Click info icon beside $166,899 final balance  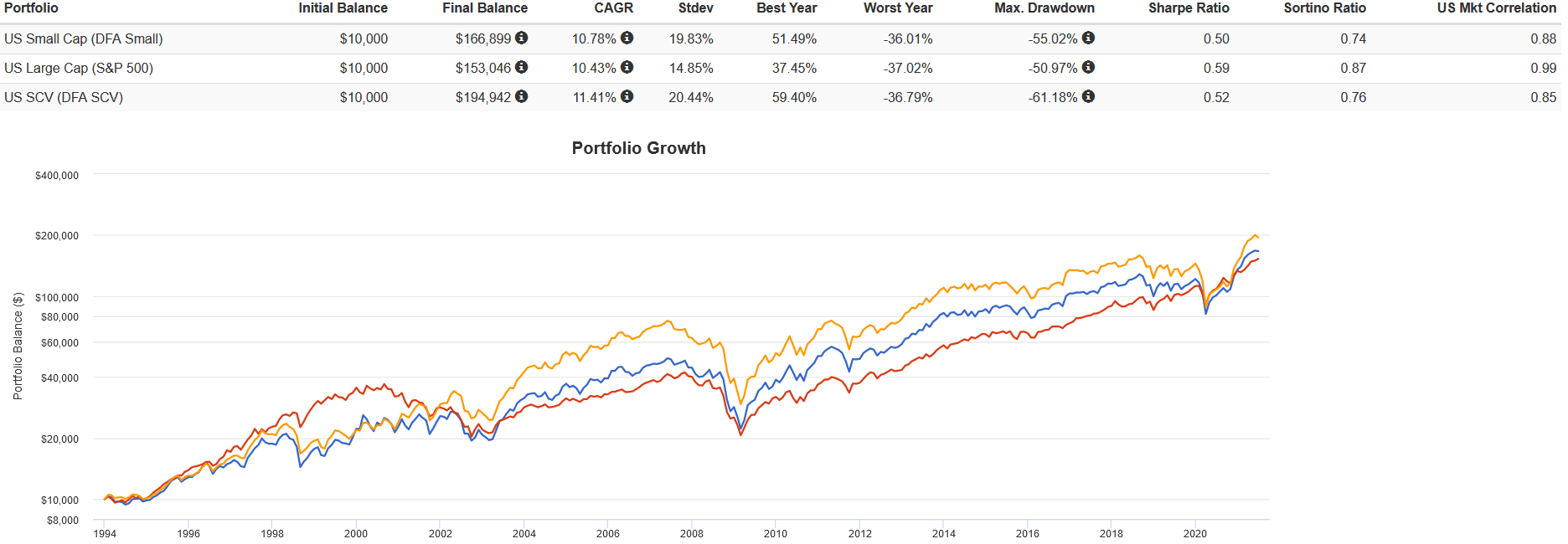[x=521, y=38]
